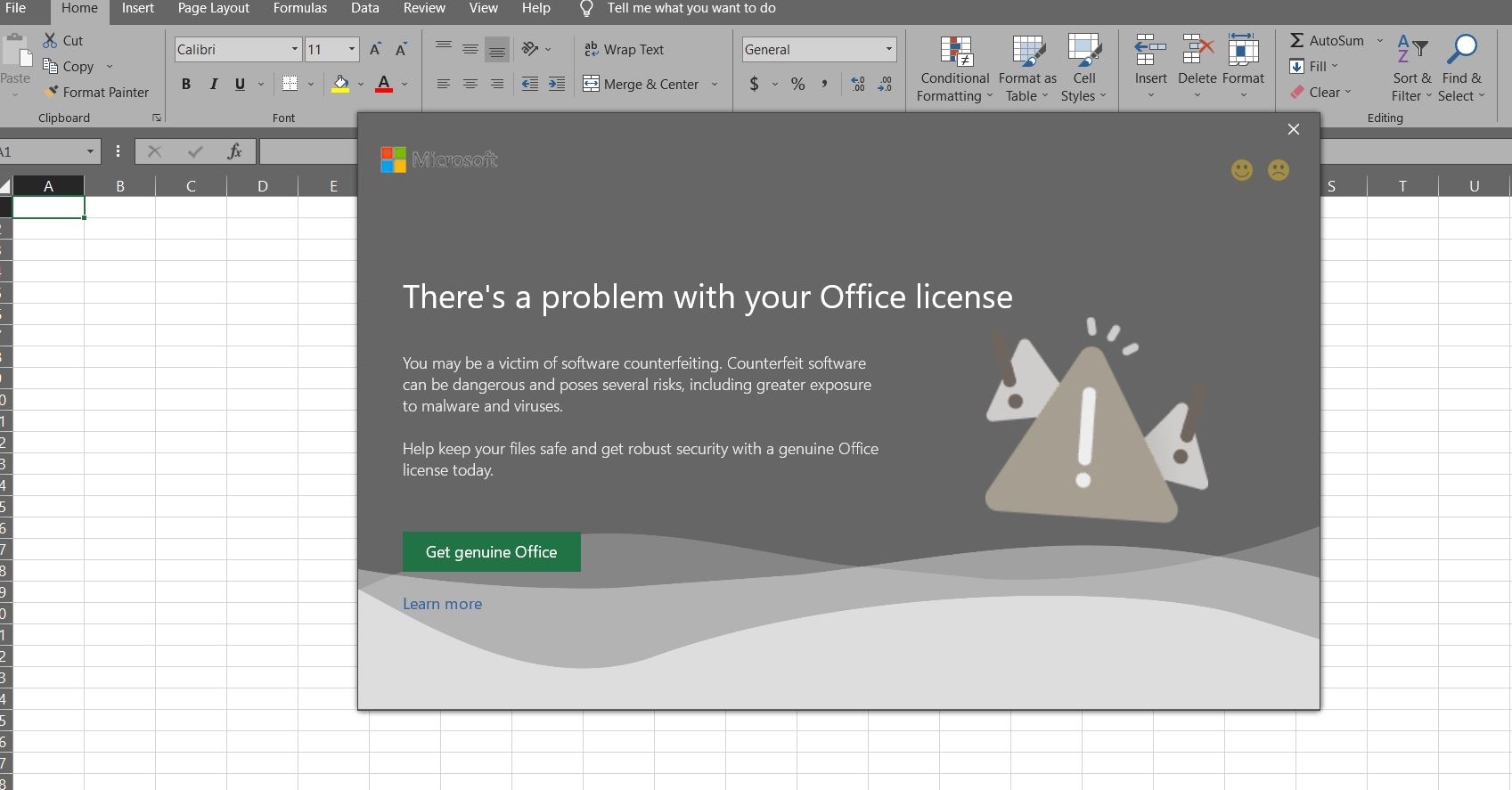The image size is (1512, 790).
Task: Align text to middle
Action: click(470, 49)
